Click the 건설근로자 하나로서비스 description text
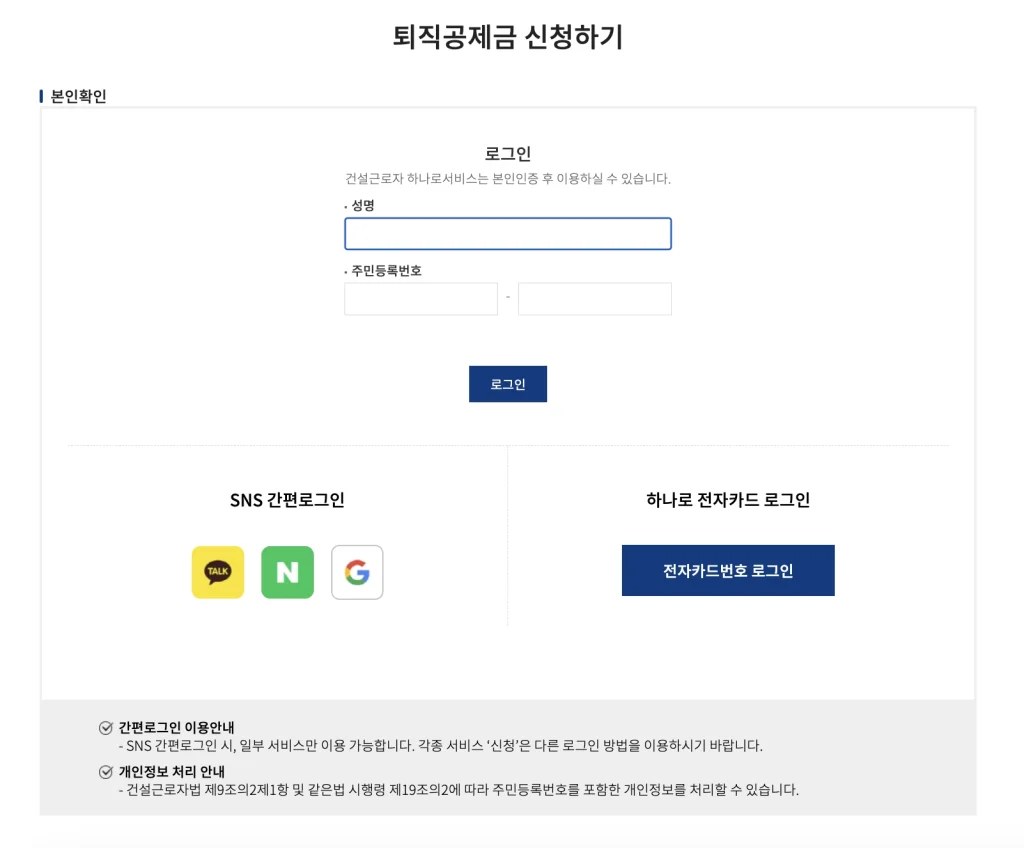This screenshot has height=848, width=1024. tap(508, 179)
